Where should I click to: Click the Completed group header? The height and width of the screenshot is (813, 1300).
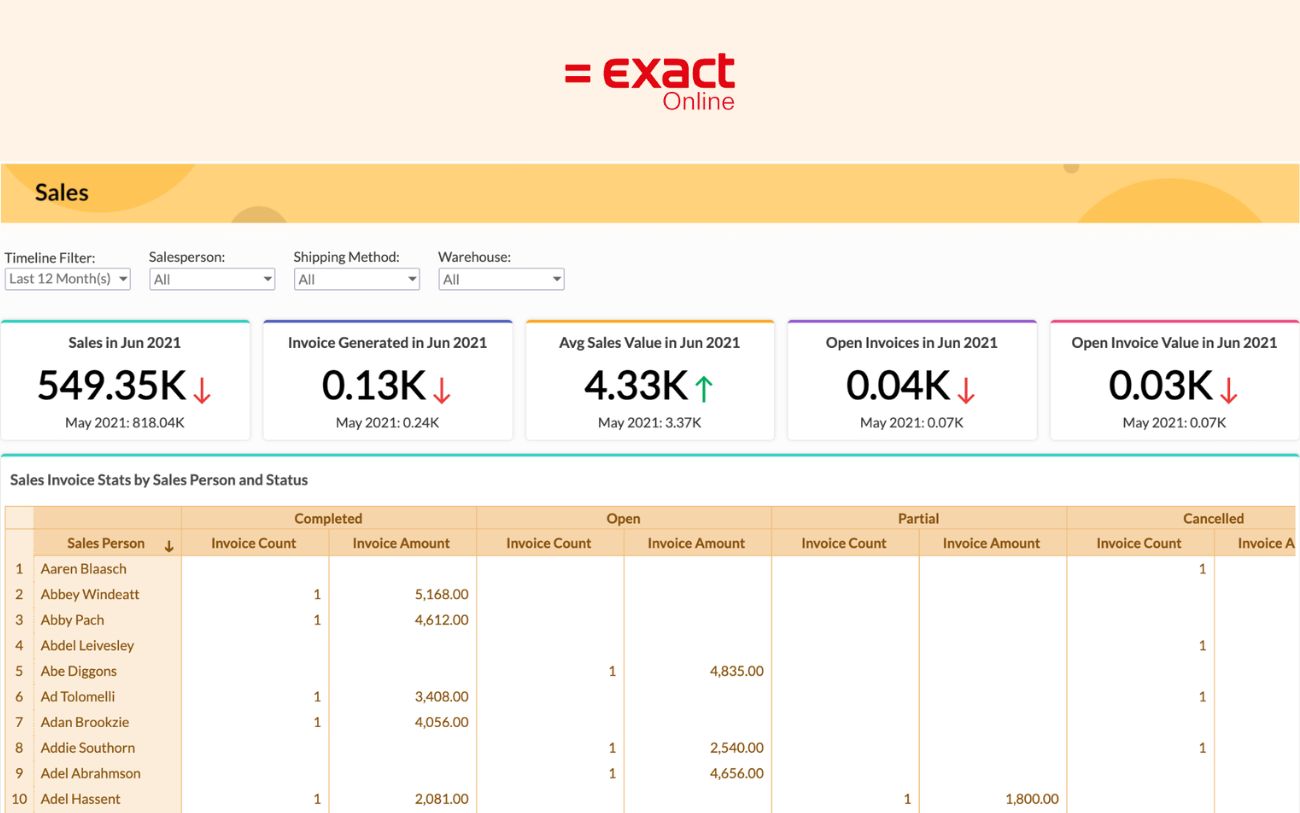tap(328, 518)
